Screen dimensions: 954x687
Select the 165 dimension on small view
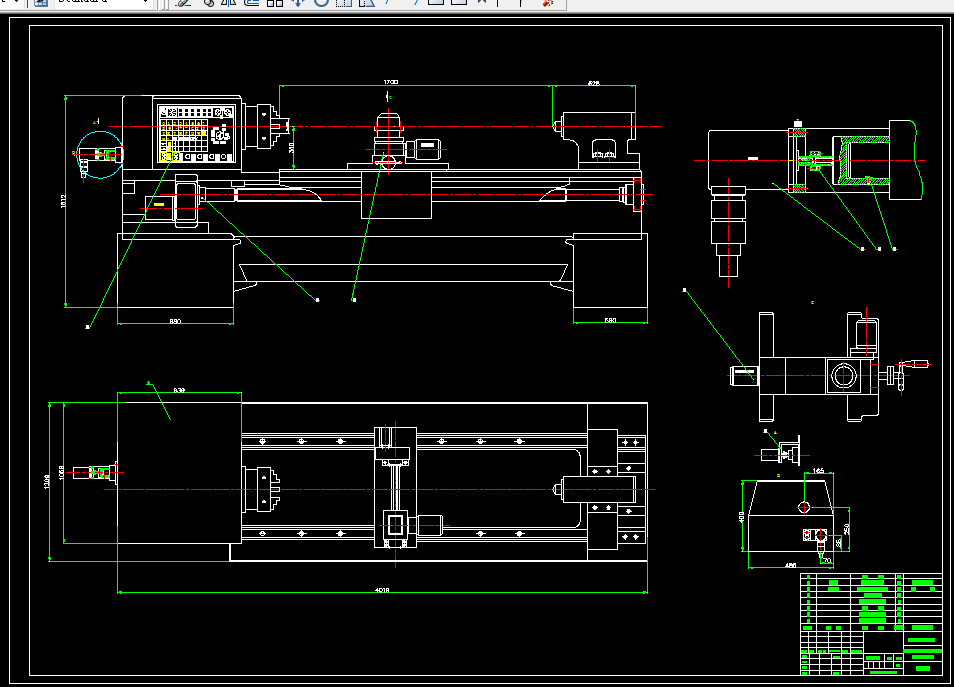coord(818,470)
